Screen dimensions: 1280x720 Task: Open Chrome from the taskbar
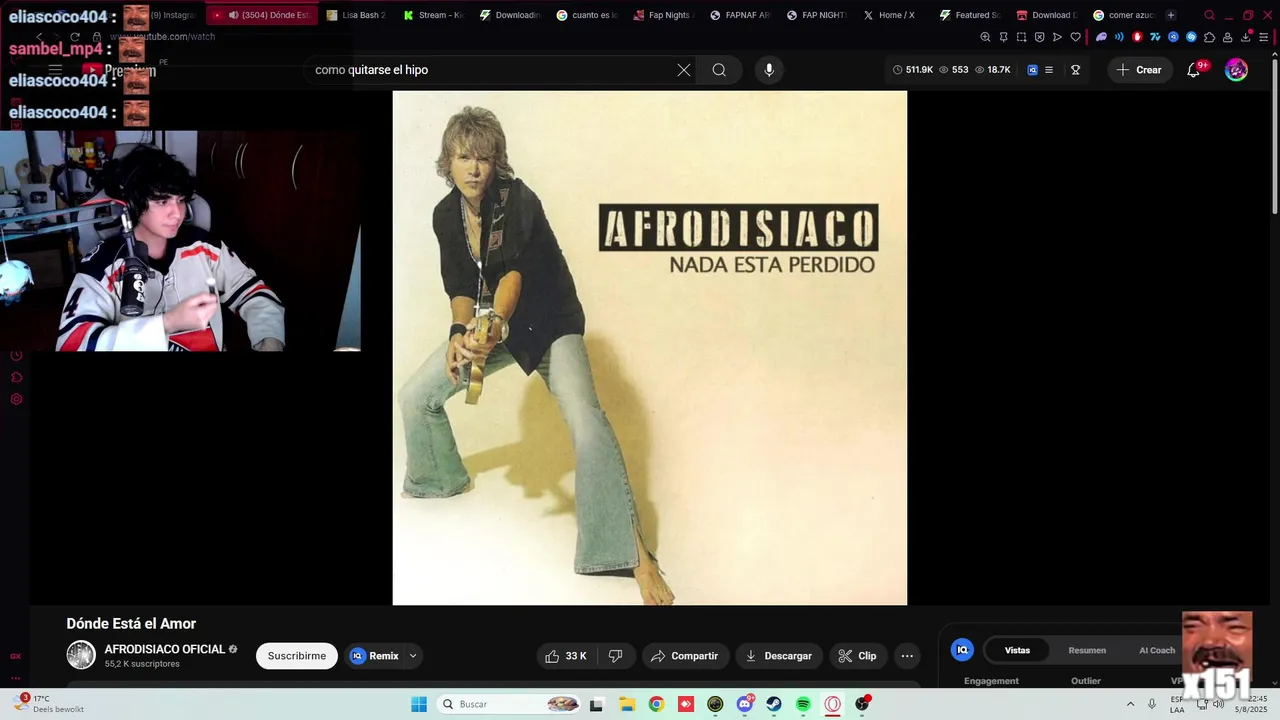[656, 704]
